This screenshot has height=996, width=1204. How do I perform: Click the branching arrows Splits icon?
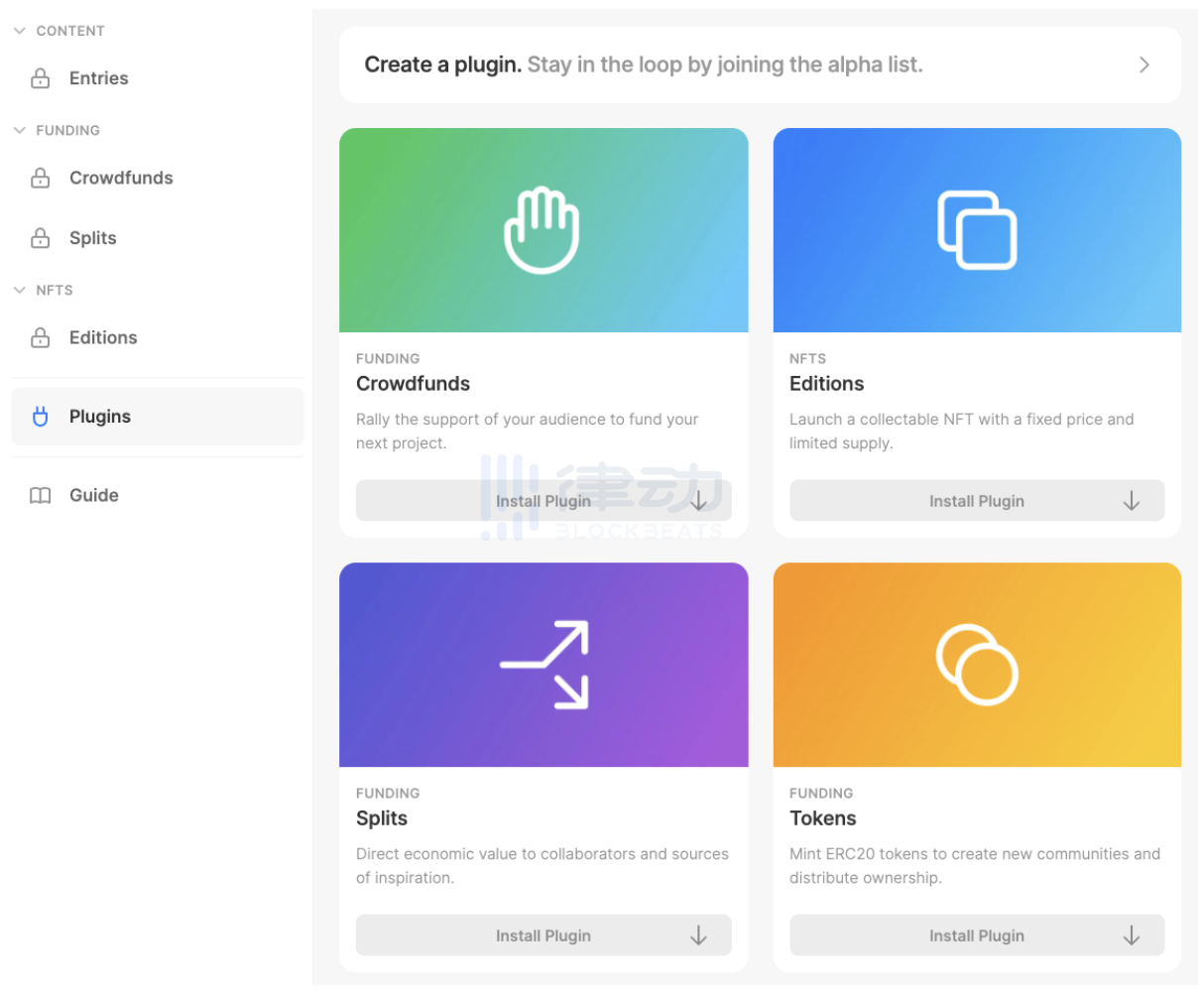point(544,665)
